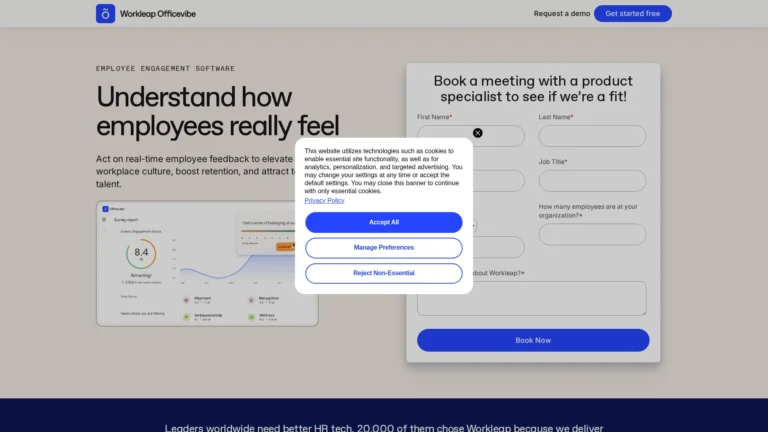Select the number of employees field
Viewport: 768px width, 432px height.
pyautogui.click(x=592, y=235)
